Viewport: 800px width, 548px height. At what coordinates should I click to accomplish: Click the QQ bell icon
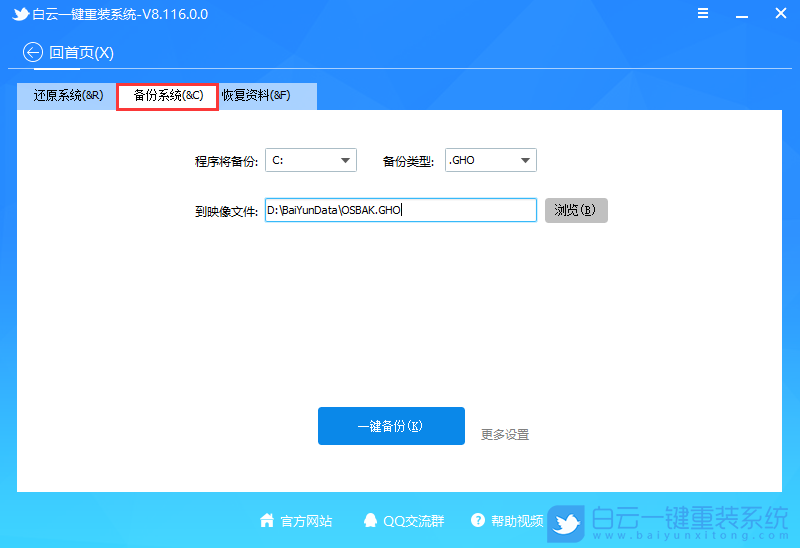click(x=370, y=520)
